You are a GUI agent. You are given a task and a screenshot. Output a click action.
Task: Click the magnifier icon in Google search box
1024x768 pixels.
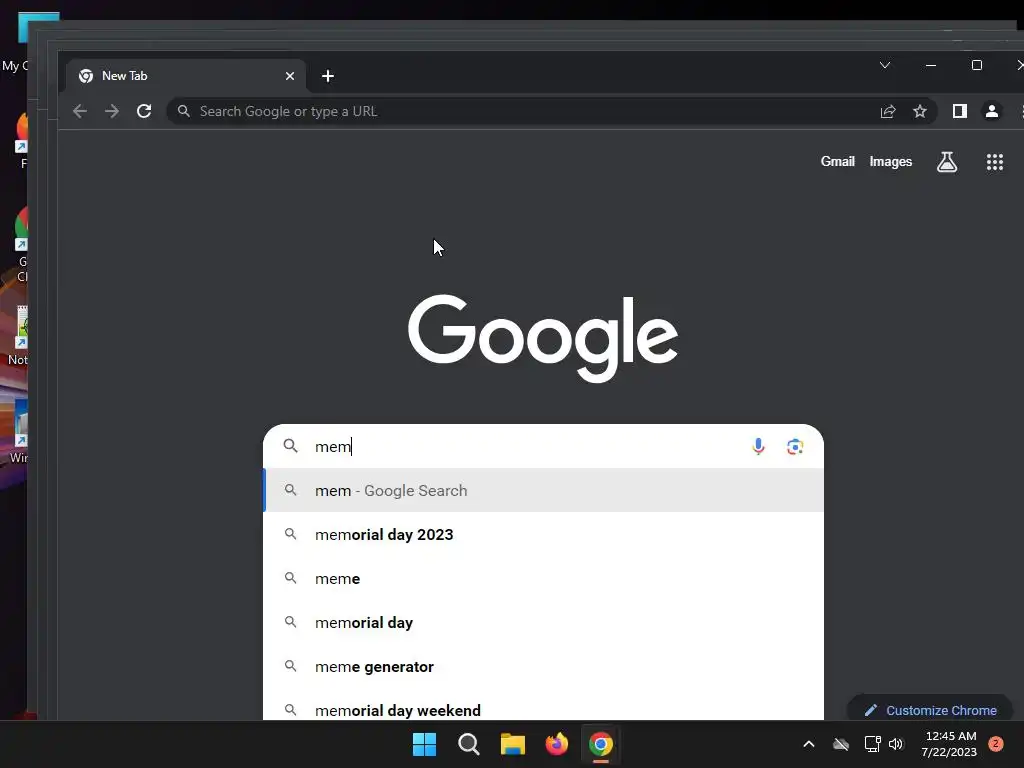pyautogui.click(x=291, y=446)
